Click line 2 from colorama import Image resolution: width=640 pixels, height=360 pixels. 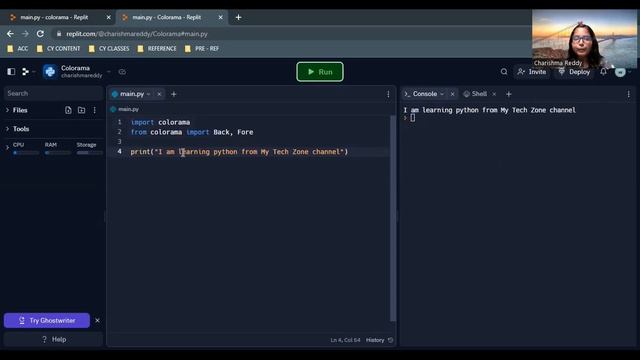(x=192, y=132)
